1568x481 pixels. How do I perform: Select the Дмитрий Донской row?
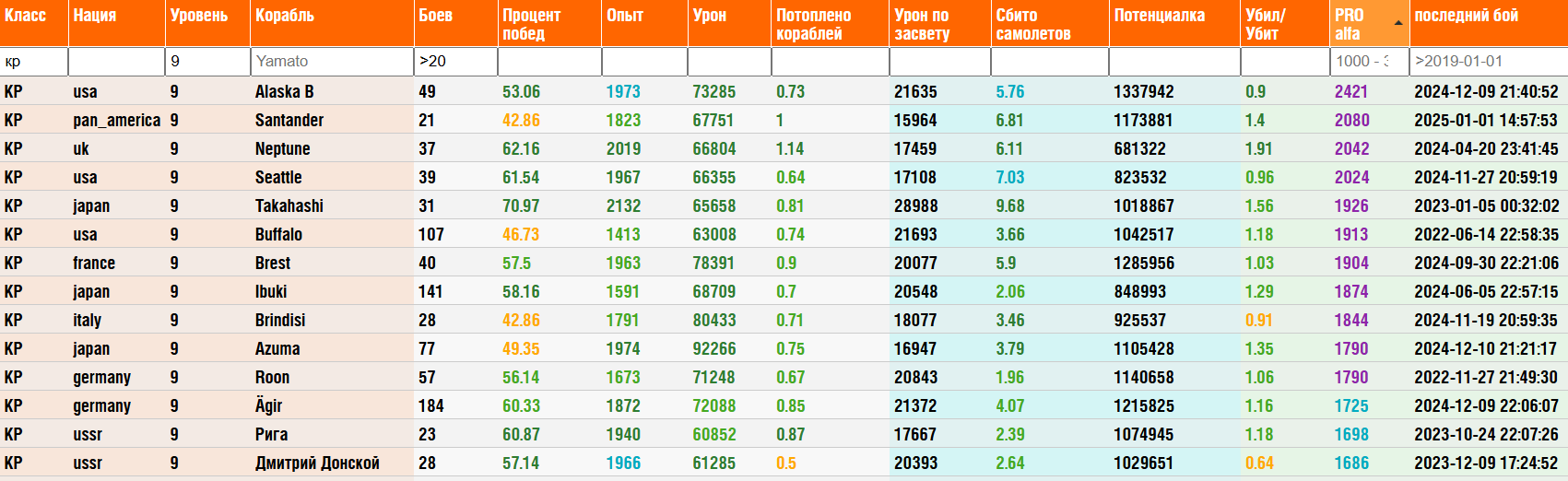tap(317, 463)
